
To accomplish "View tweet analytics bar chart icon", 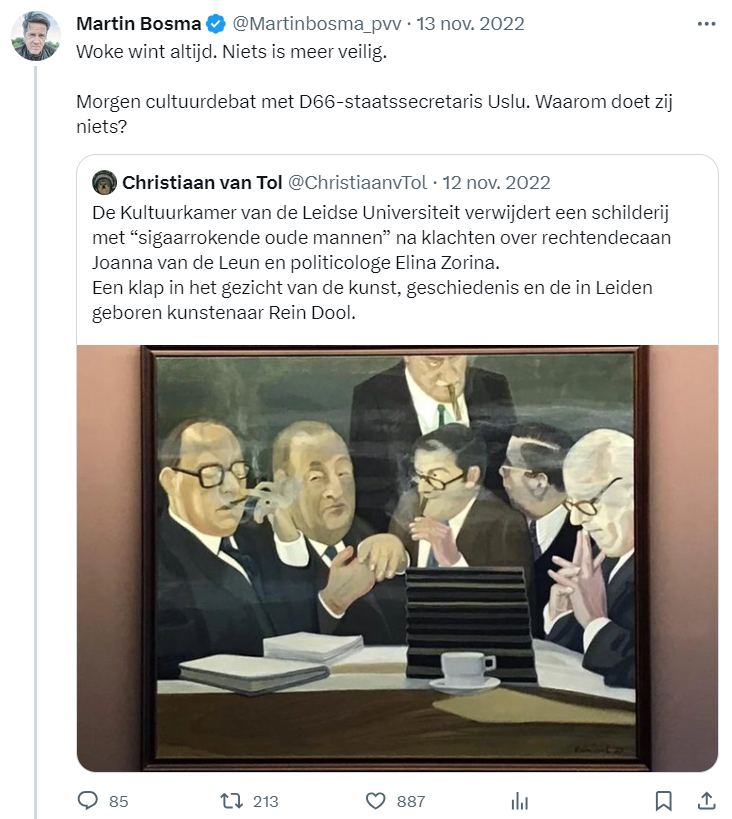I will click(520, 801).
